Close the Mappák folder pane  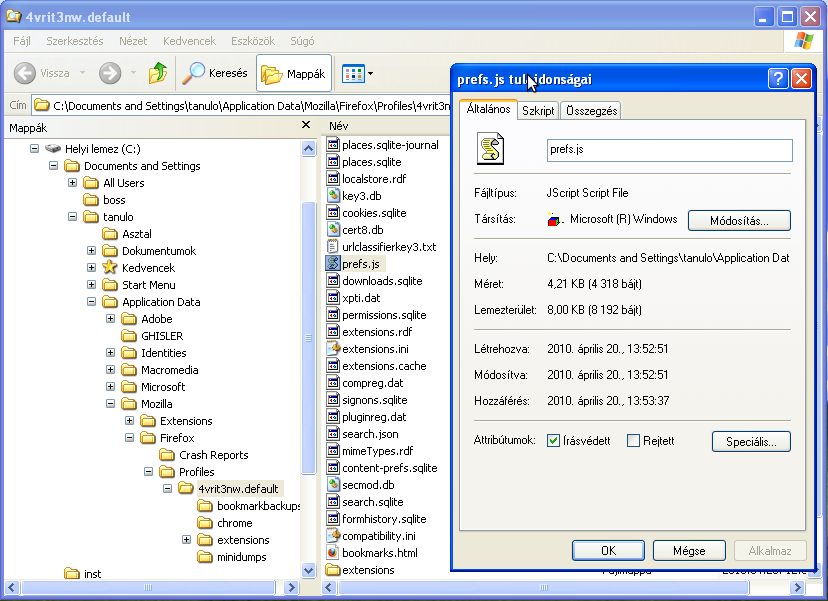306,126
